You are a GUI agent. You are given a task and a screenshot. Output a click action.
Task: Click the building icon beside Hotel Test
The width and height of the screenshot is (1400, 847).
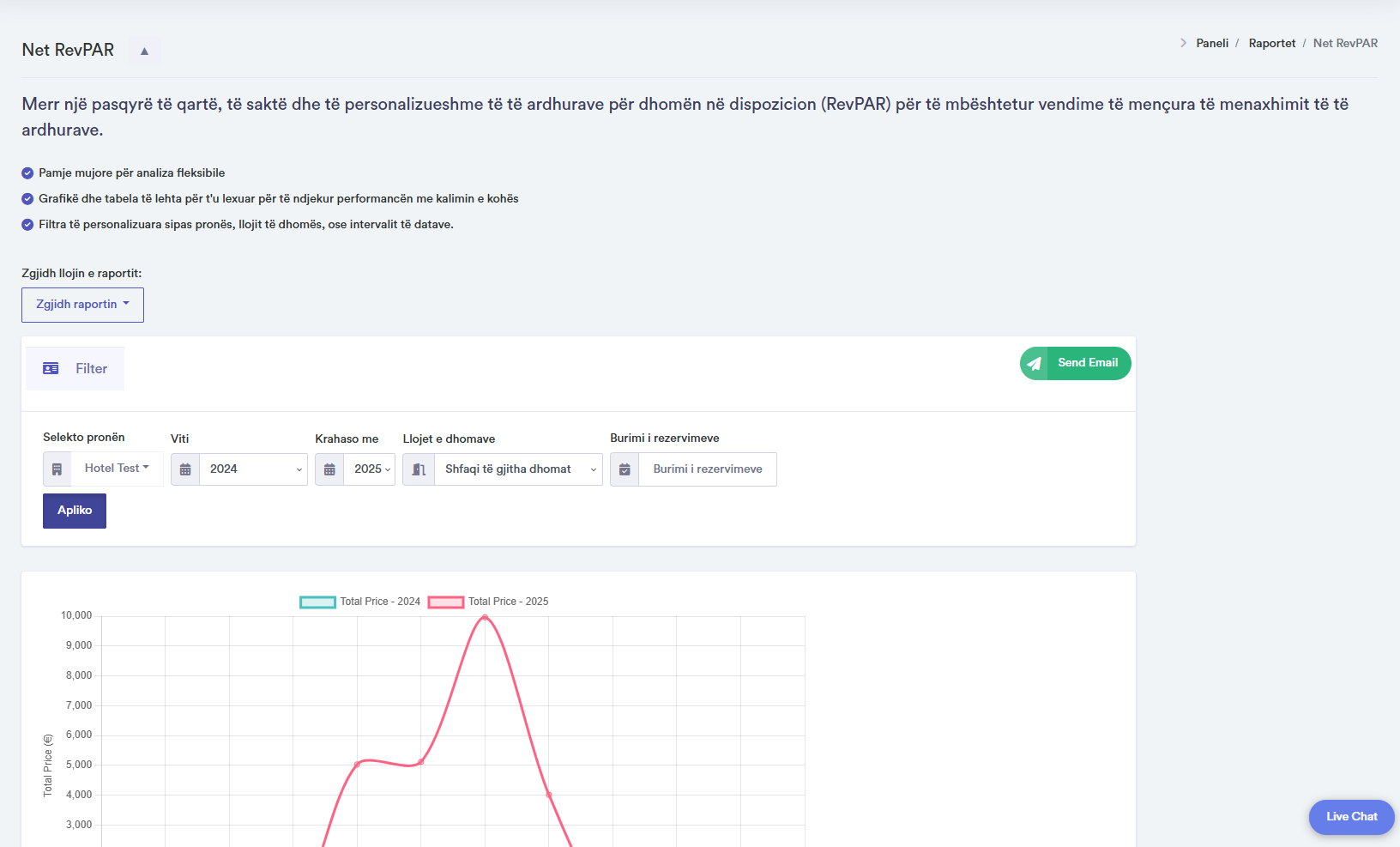click(57, 469)
